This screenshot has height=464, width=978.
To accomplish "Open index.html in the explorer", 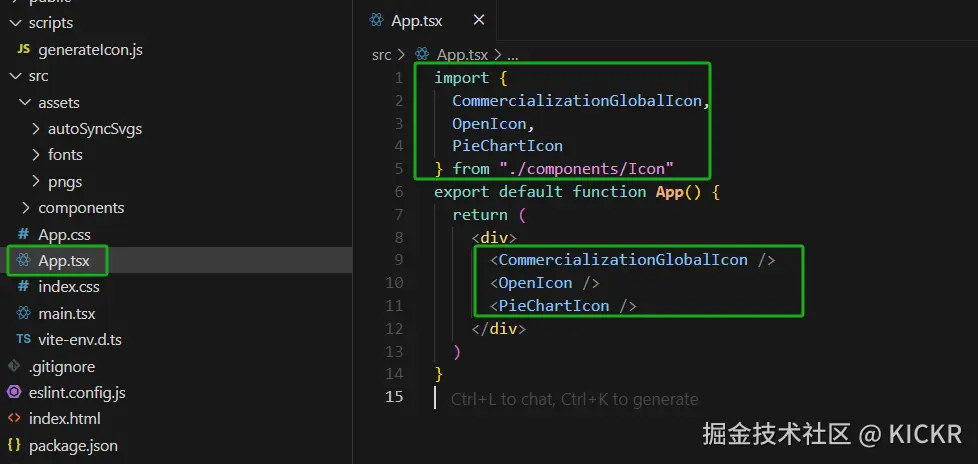I will coord(64,418).
